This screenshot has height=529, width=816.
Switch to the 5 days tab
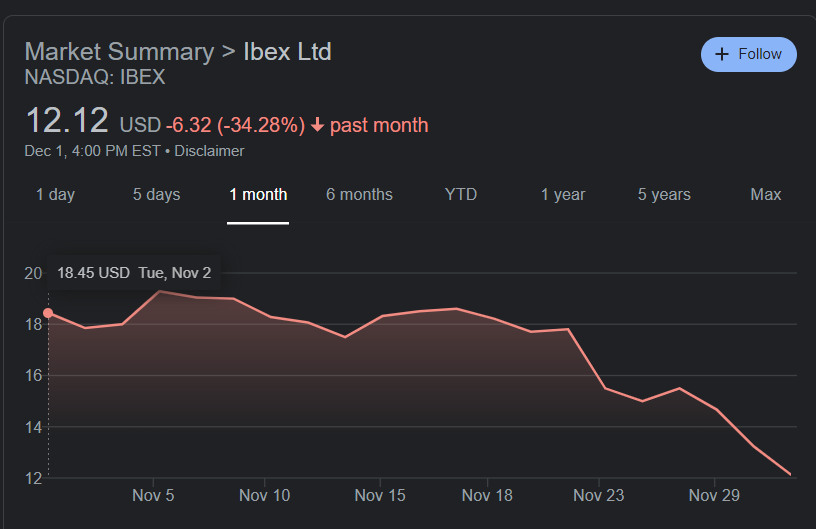(156, 195)
